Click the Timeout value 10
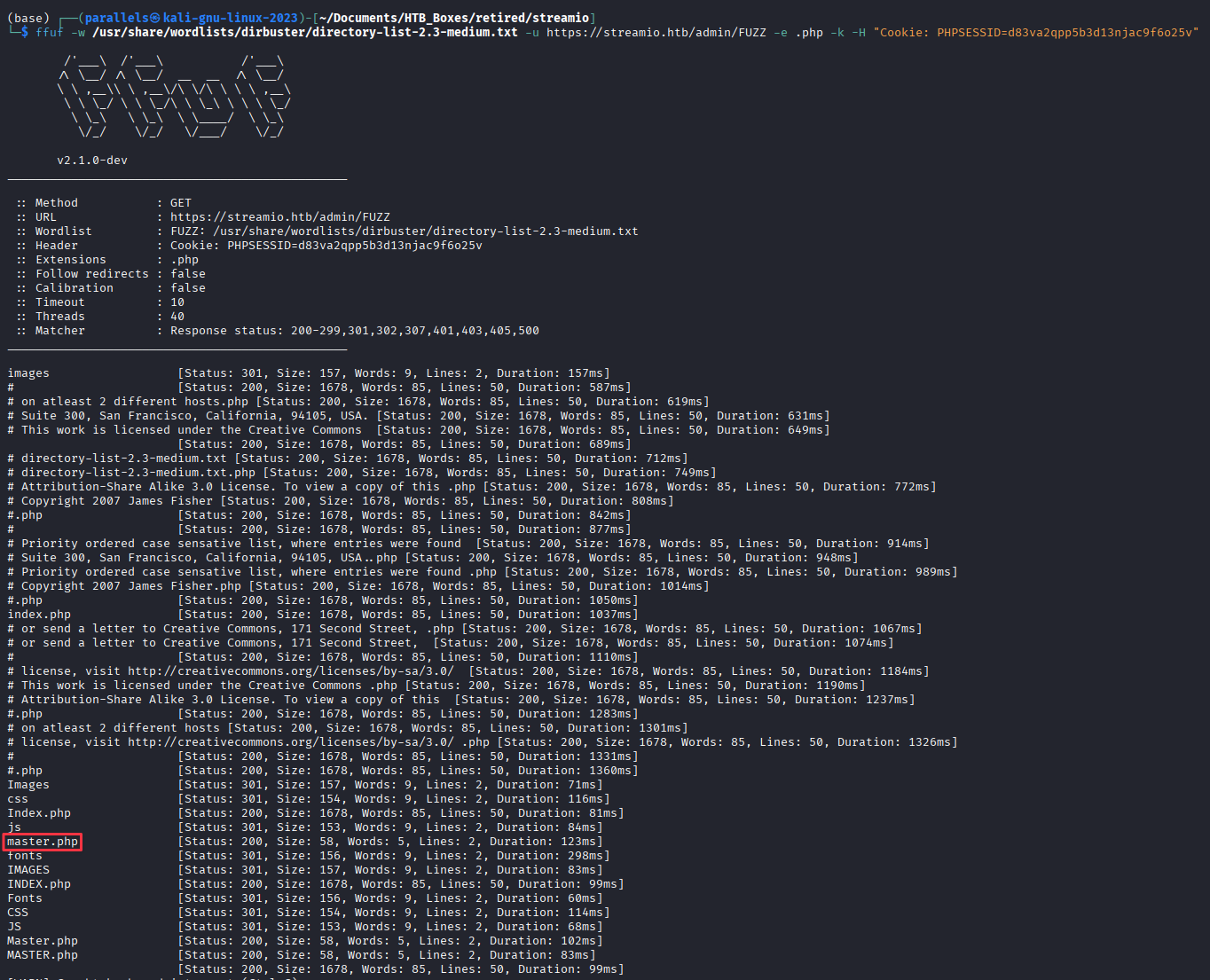 [177, 302]
